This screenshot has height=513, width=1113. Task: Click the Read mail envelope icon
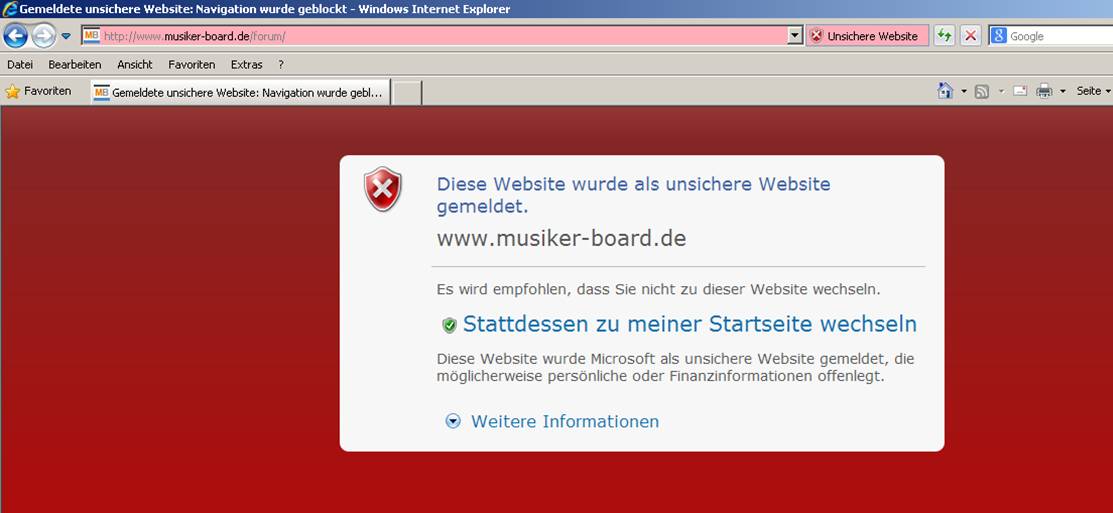[x=1020, y=91]
